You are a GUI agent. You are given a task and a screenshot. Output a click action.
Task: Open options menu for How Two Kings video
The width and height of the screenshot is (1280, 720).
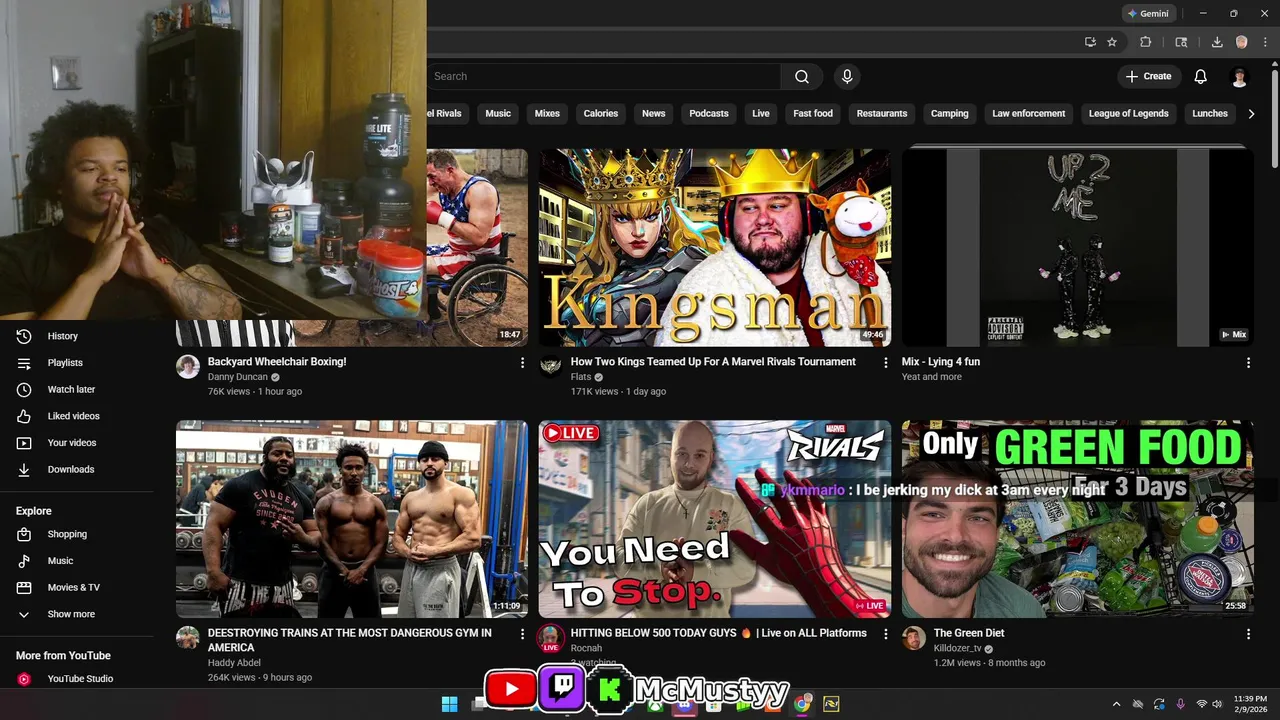(x=885, y=363)
